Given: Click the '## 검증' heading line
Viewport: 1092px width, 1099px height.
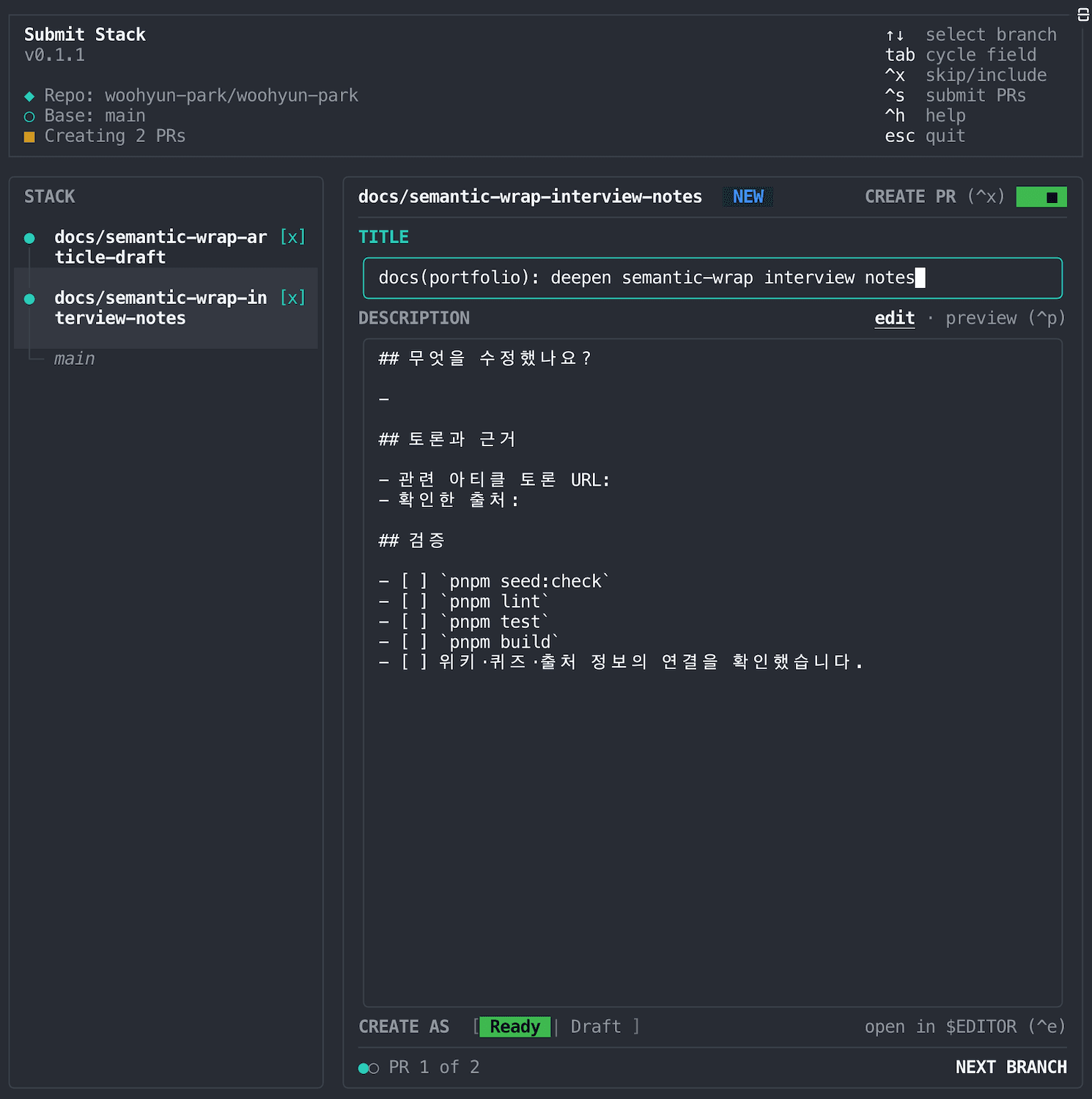Looking at the screenshot, I should (x=412, y=541).
